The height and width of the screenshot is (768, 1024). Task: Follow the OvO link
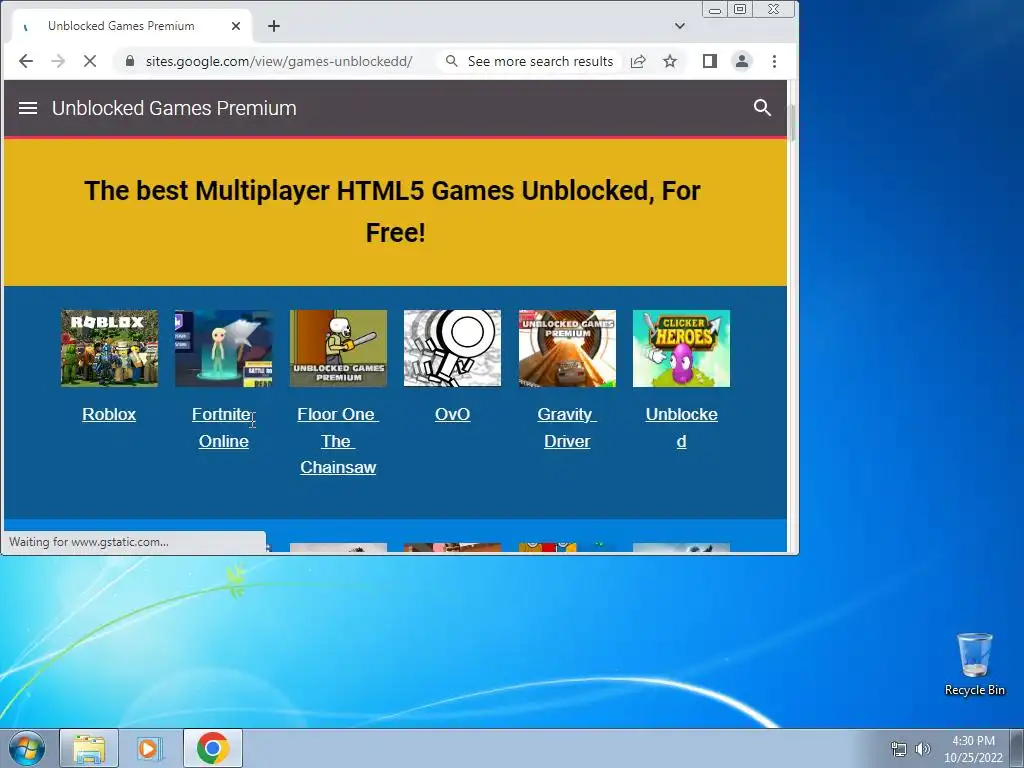coord(453,414)
